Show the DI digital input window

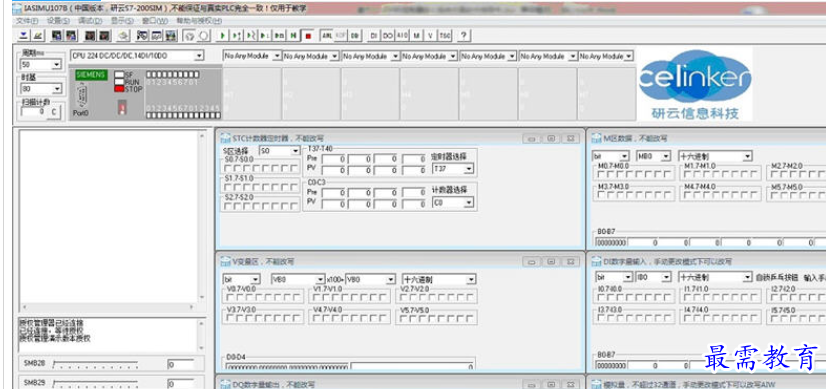pyautogui.click(x=373, y=35)
